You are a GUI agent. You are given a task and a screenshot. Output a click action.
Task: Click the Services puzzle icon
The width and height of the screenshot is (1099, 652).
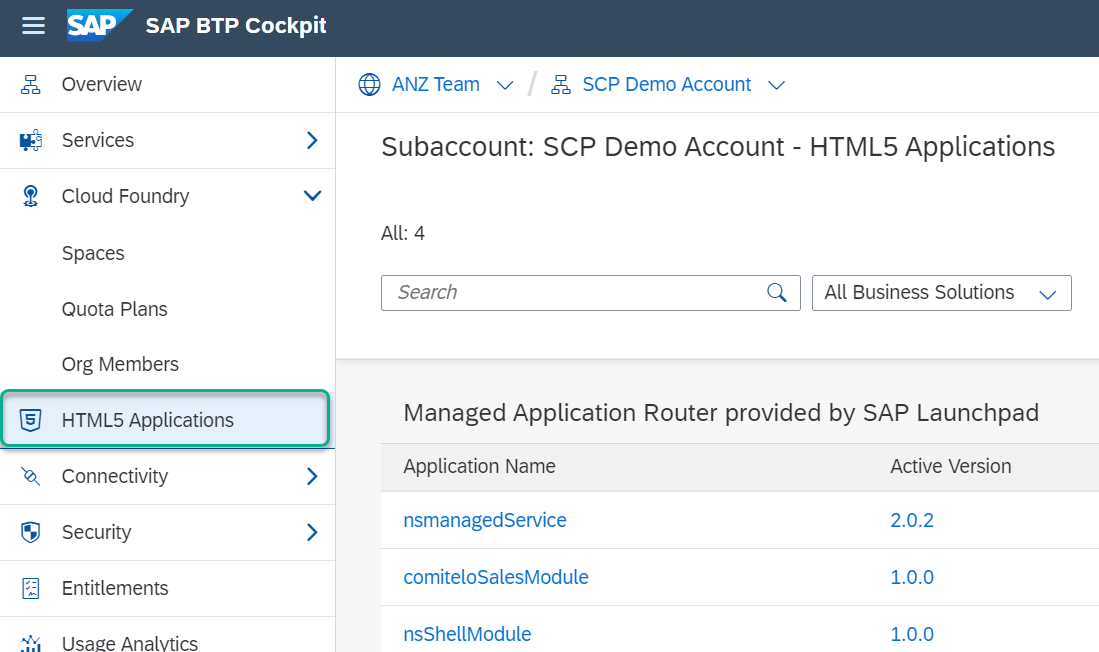tap(30, 140)
